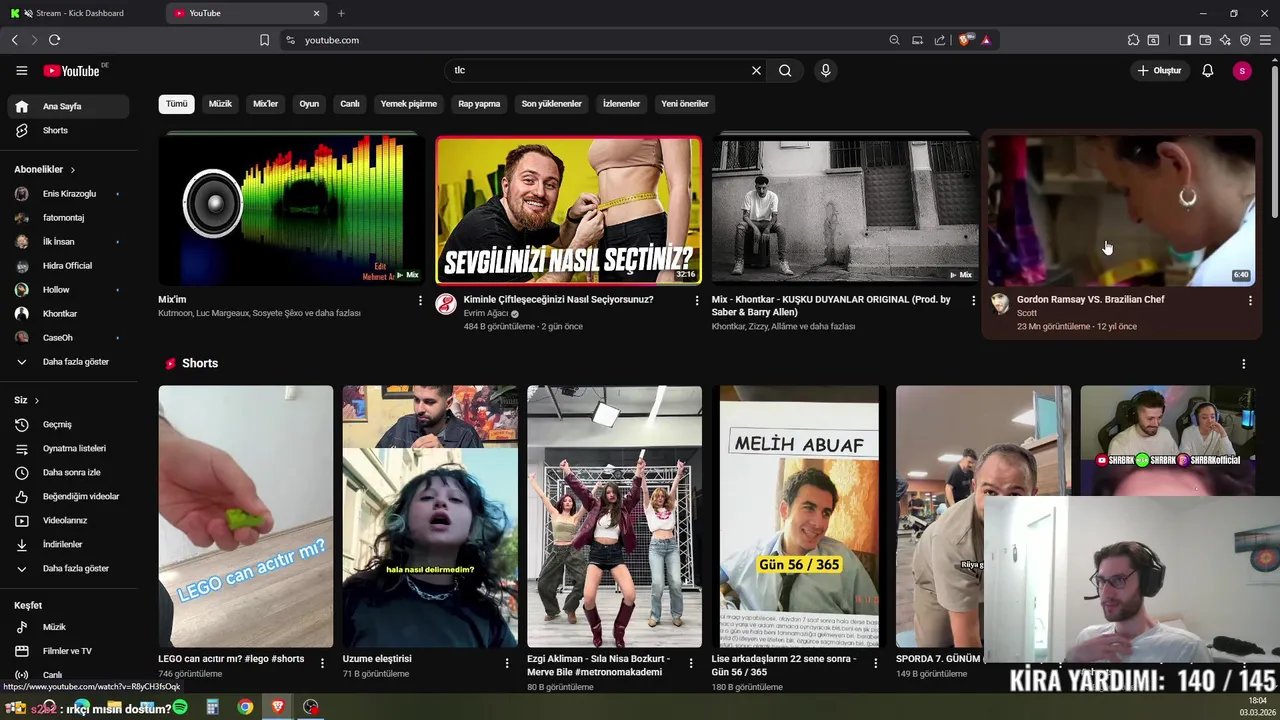Open the Brave Shields lion icon

964,40
